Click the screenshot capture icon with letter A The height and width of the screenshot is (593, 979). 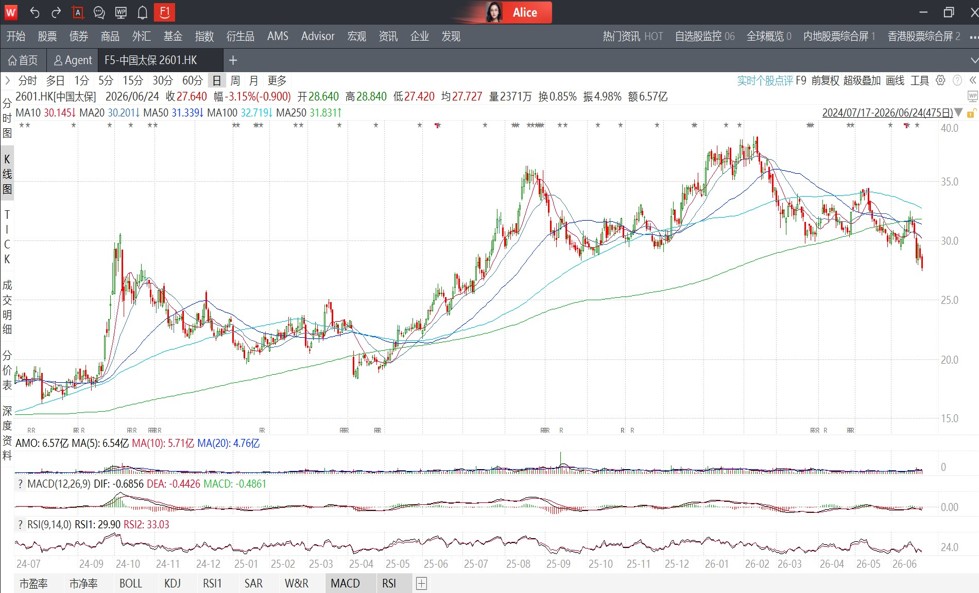[x=77, y=12]
